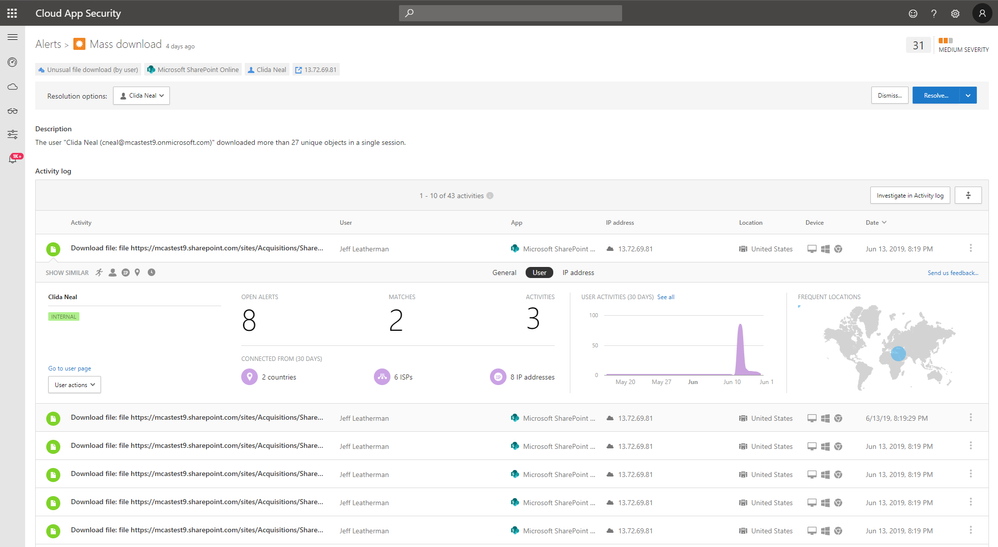Show similar activities by time clock icon

click(151, 273)
